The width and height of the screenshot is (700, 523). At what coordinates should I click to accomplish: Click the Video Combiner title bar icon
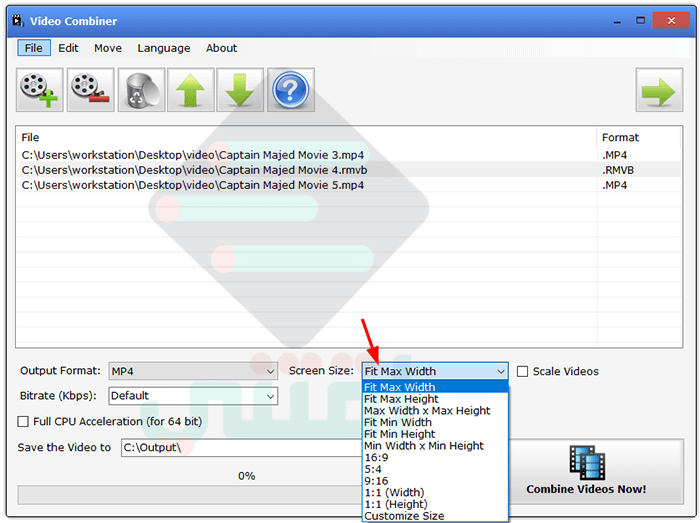(18, 21)
